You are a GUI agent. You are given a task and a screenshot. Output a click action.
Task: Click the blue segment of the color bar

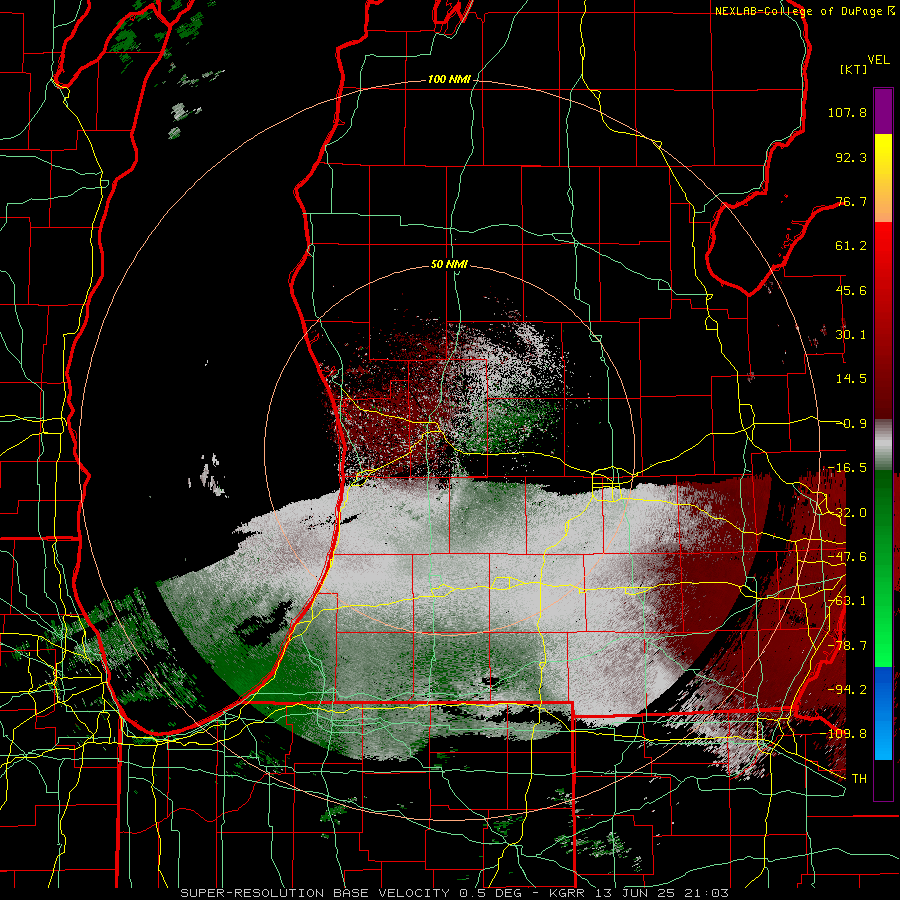coord(883,713)
